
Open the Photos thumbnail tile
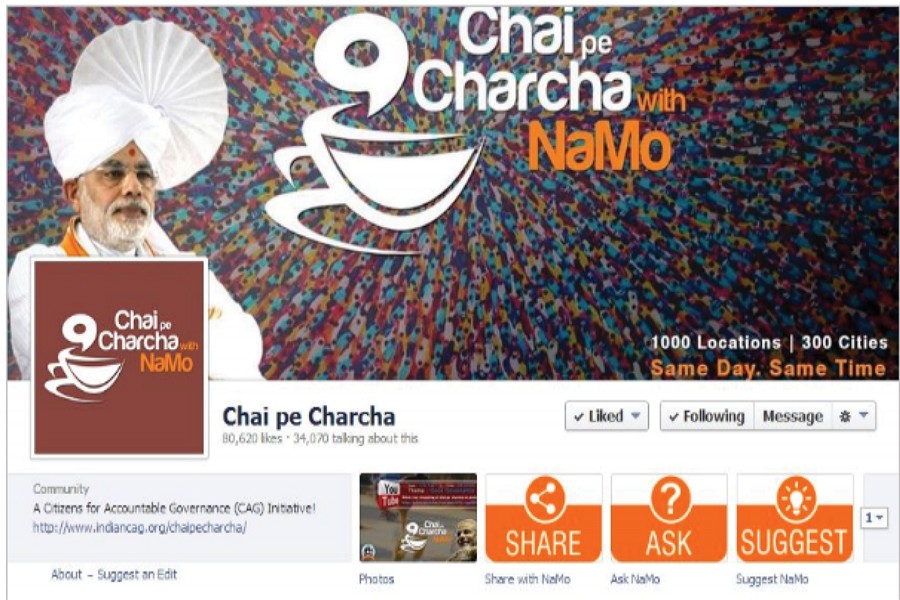point(418,518)
